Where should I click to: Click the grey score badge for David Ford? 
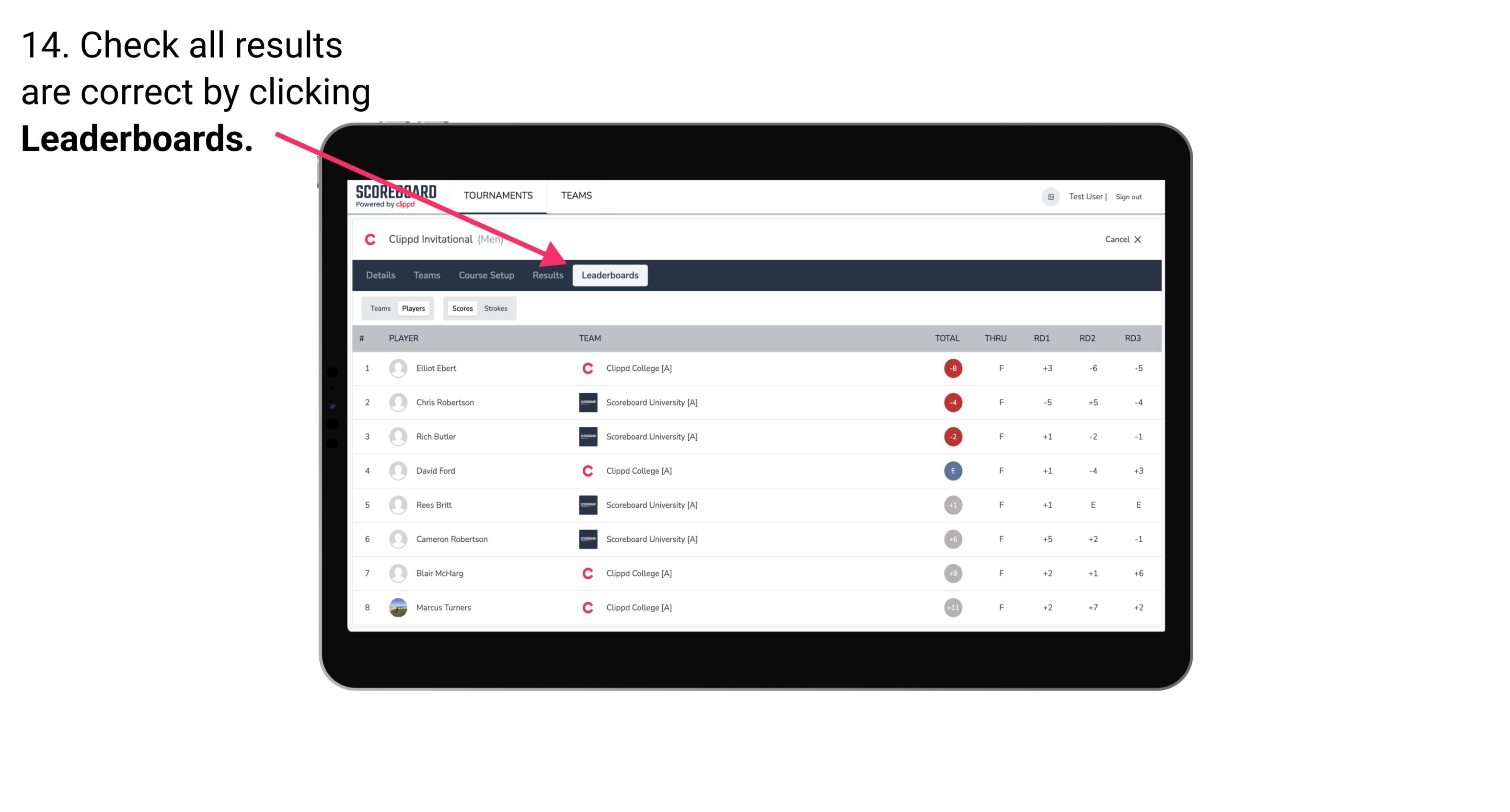953,470
